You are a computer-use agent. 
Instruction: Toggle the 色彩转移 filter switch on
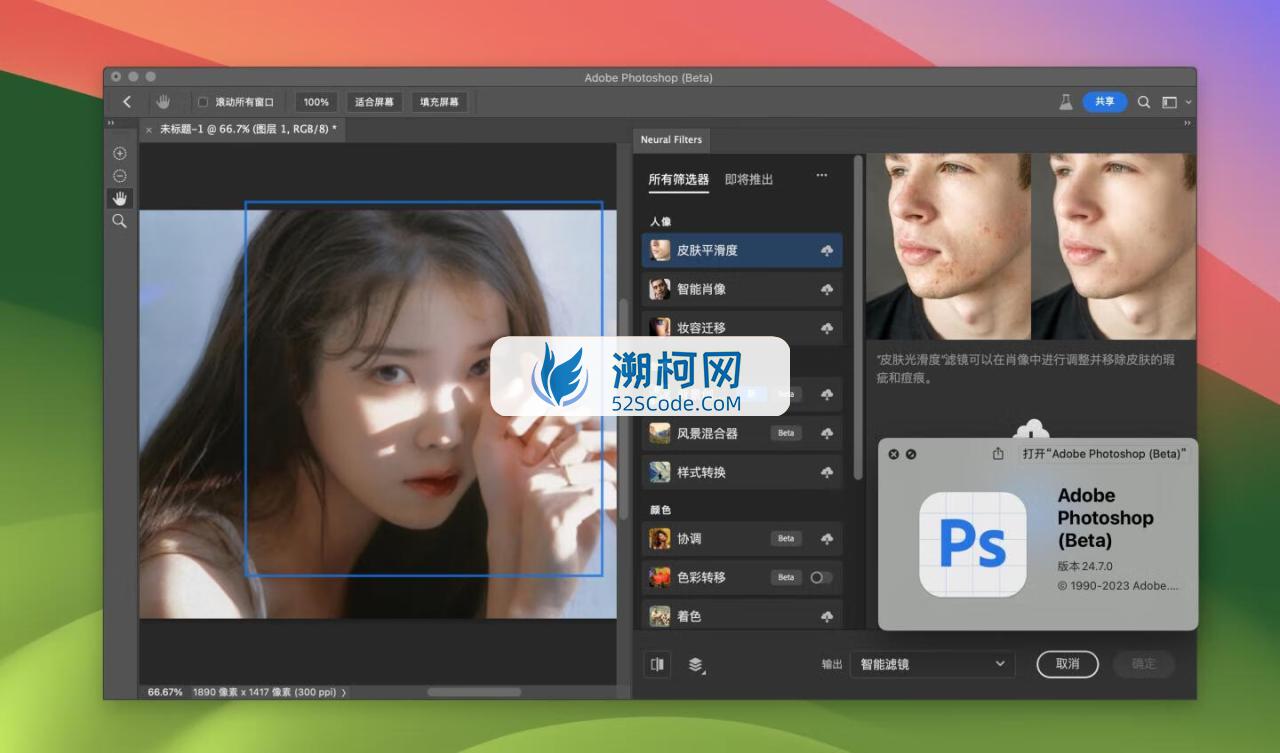[821, 578]
